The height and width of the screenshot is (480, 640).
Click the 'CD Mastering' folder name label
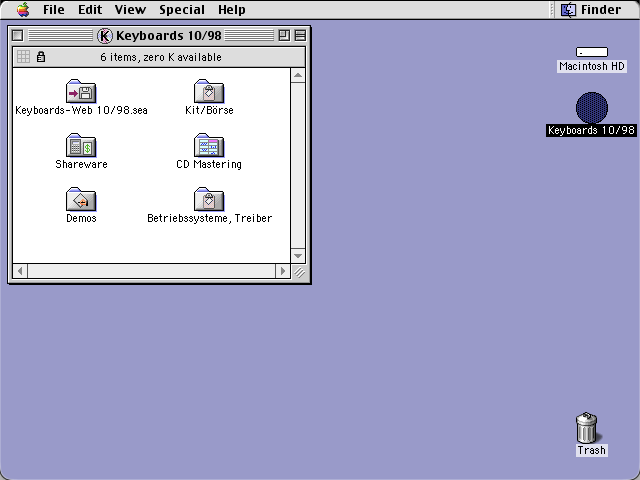[x=209, y=164]
